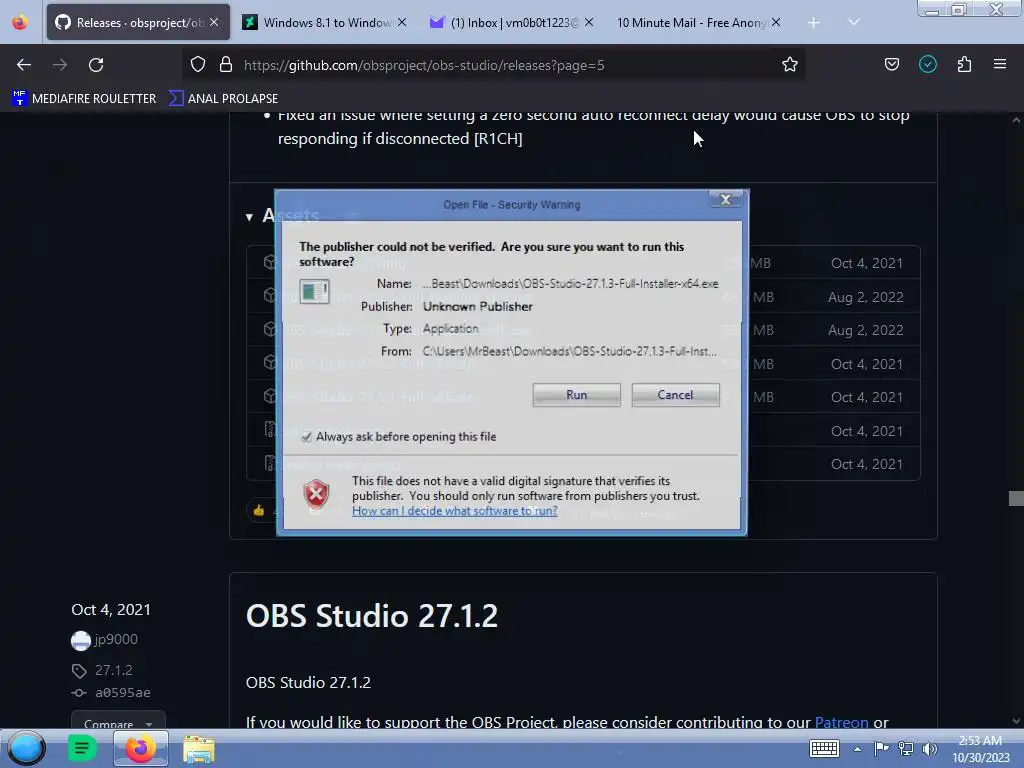List all tabs dropdown arrow

coord(853,22)
